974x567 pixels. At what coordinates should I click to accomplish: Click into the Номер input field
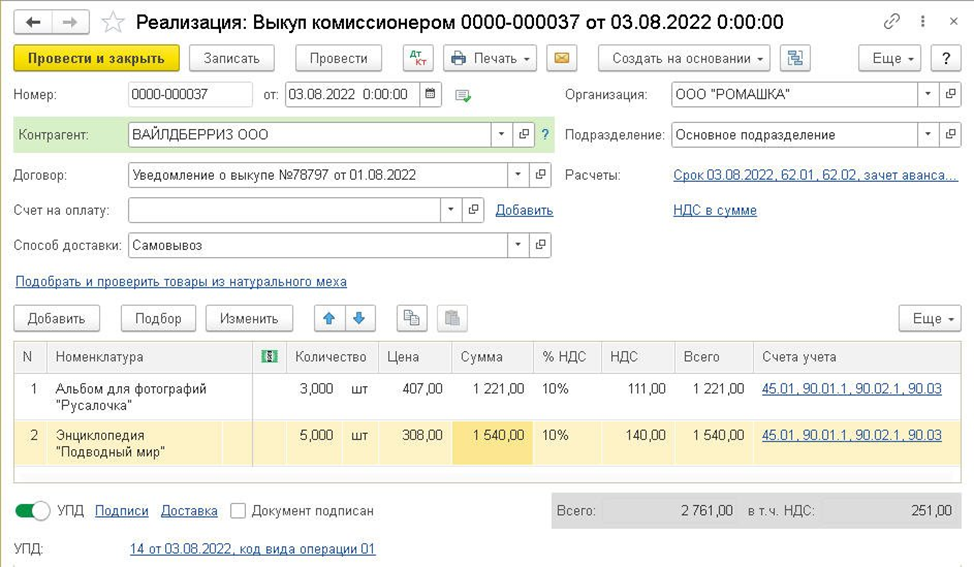coord(190,95)
